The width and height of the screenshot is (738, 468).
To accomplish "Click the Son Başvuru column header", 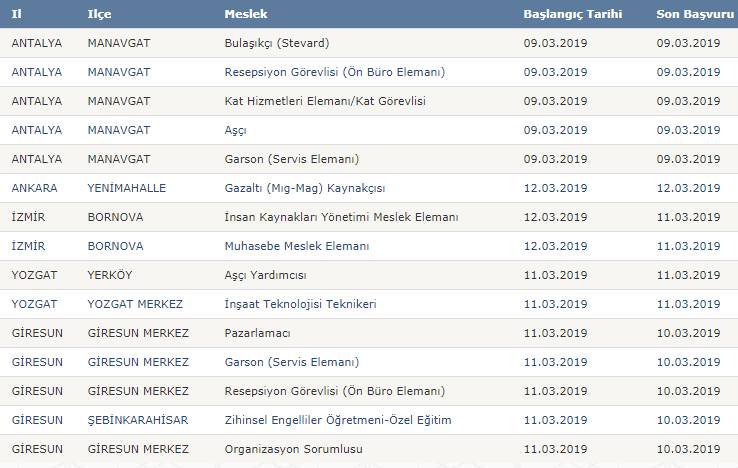I will tap(695, 14).
